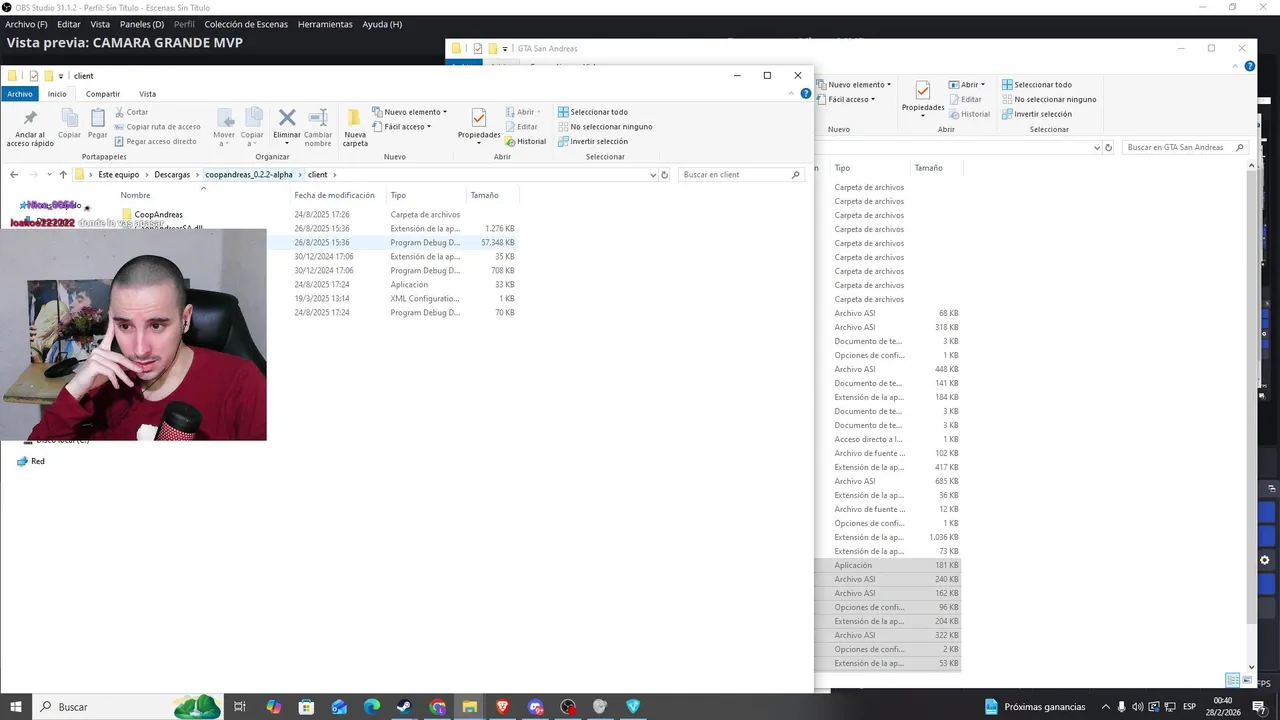Open Editar menu in OBS

coord(68,24)
